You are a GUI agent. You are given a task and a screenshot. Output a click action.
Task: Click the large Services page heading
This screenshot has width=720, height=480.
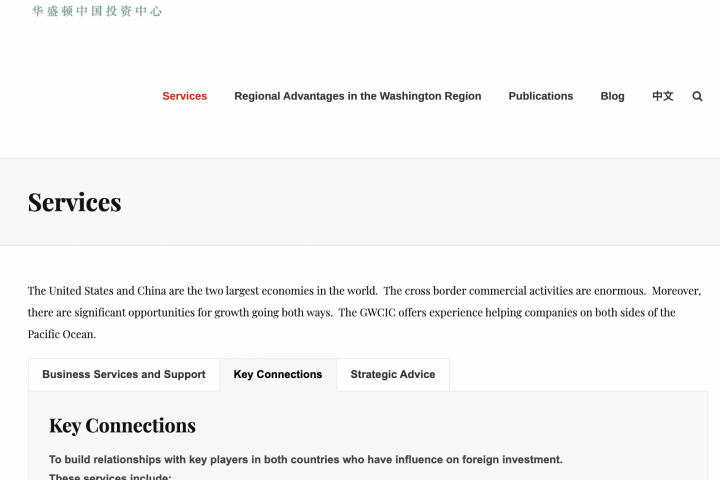(x=75, y=202)
